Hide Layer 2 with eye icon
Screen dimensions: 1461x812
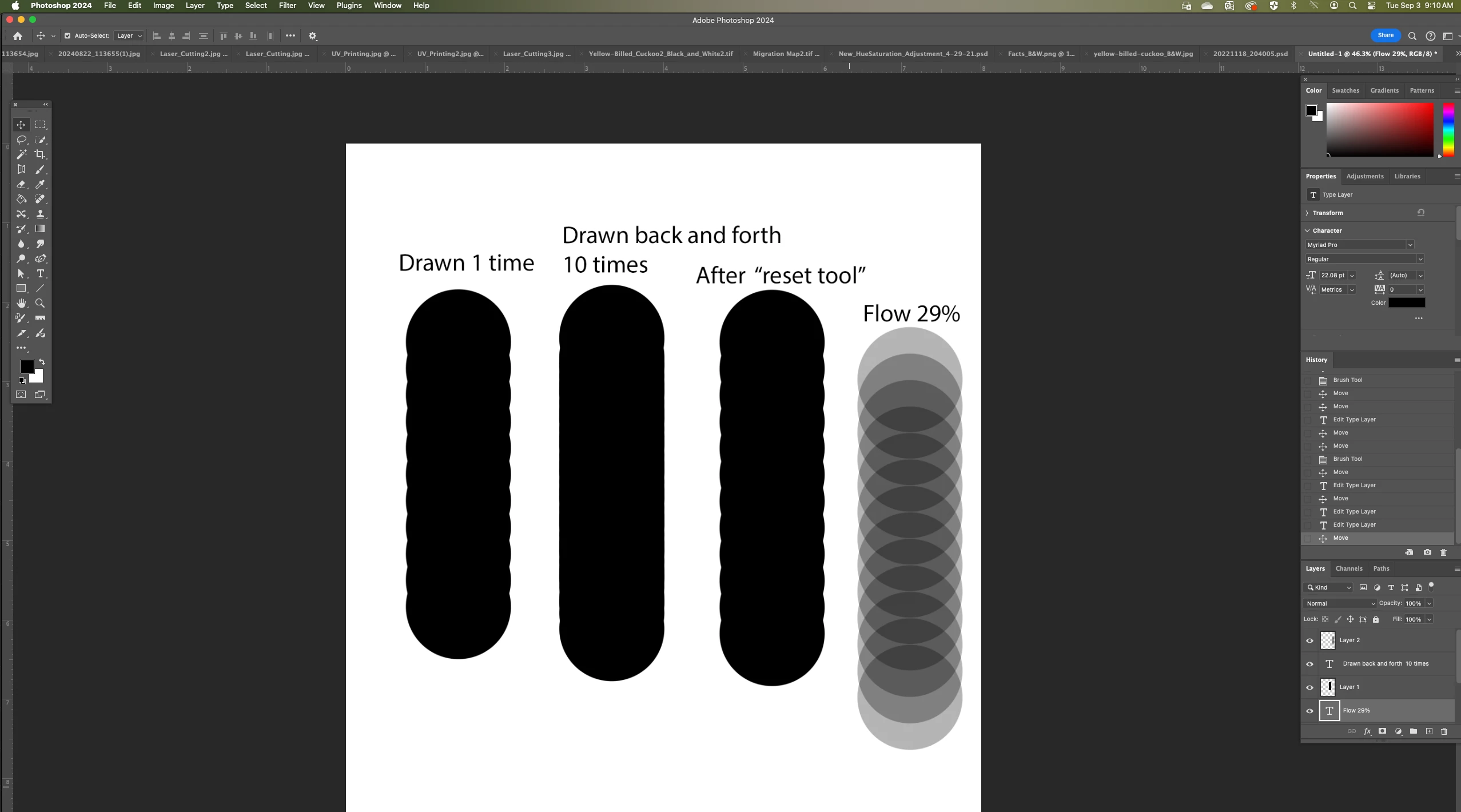click(x=1309, y=640)
